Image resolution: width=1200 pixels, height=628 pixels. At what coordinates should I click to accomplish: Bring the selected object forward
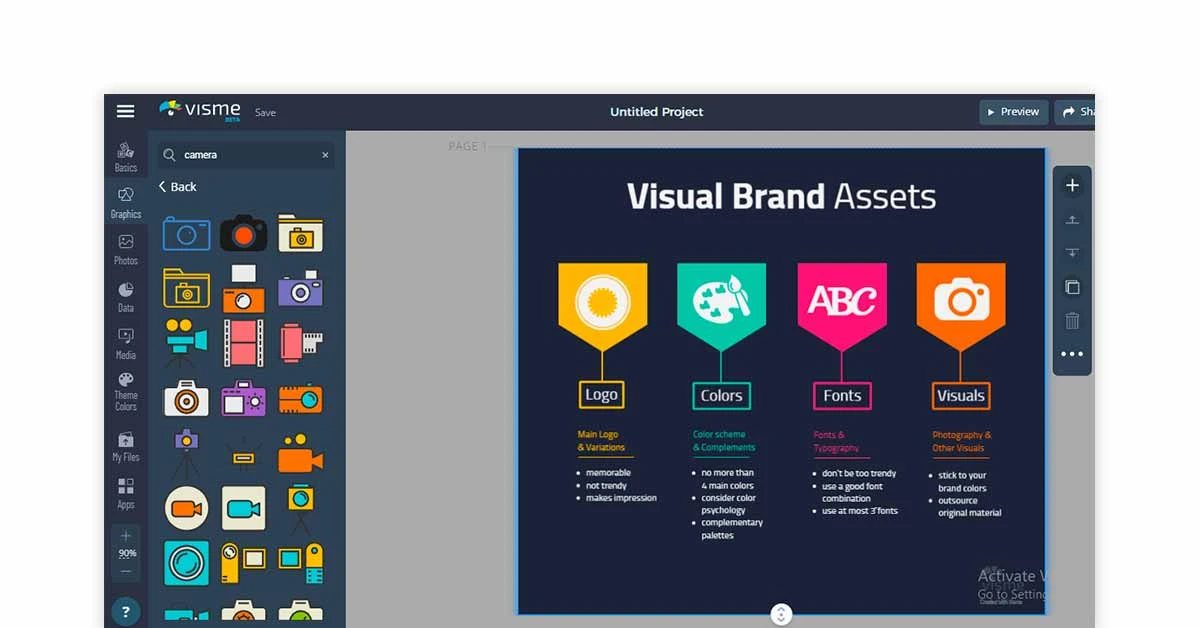click(x=1071, y=220)
